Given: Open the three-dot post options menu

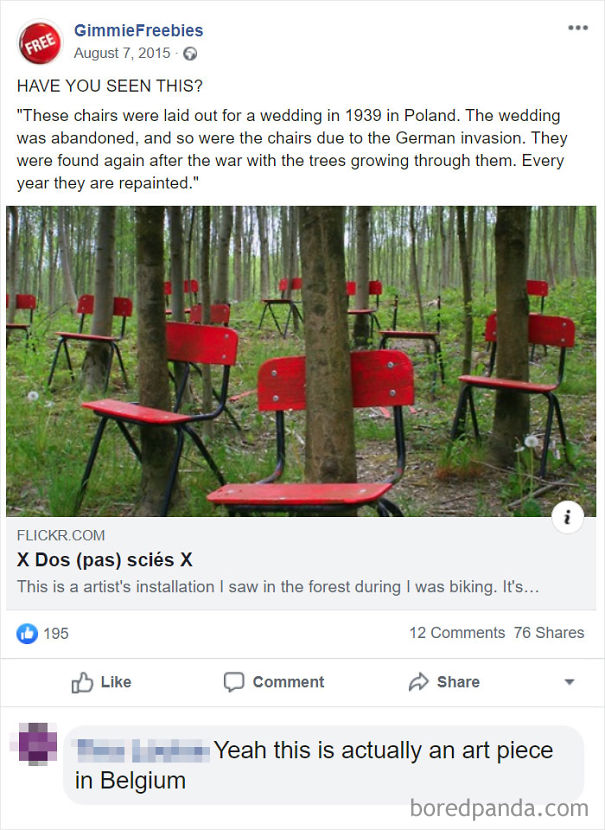Looking at the screenshot, I should coord(577,28).
